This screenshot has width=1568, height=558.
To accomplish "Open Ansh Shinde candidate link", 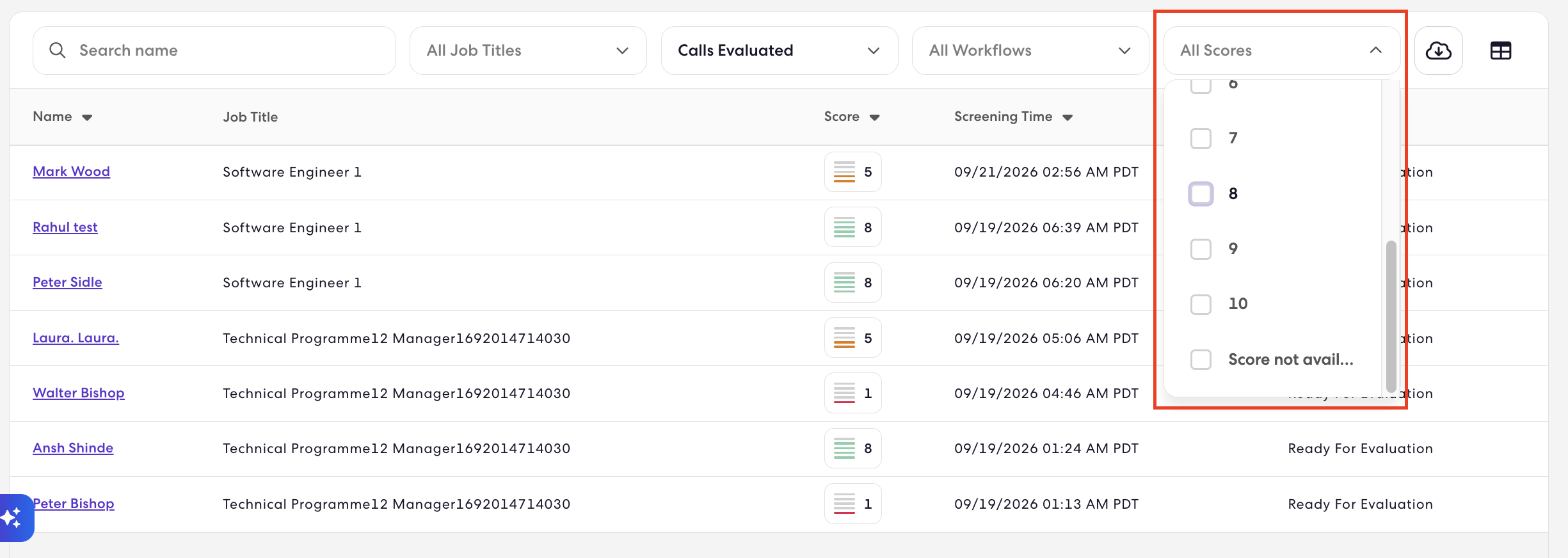I will pos(73,448).
